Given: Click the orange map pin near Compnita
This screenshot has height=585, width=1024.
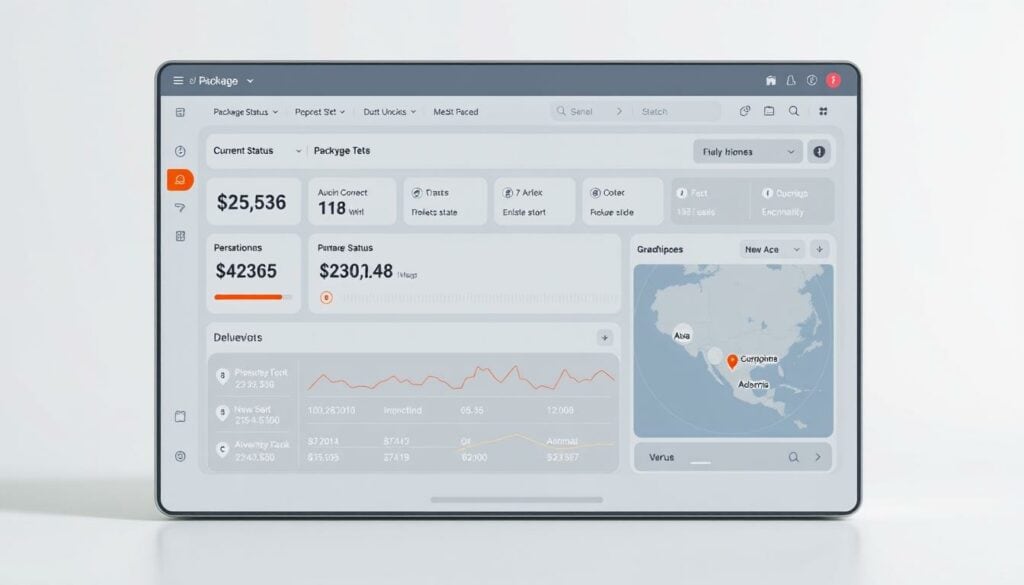Looking at the screenshot, I should pos(732,361).
